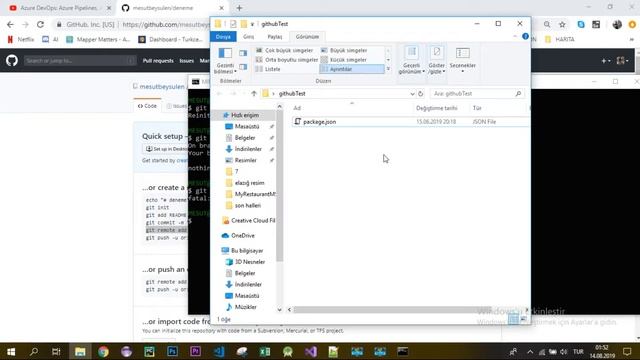Open the Dosya tab in File Explorer
The image size is (640, 360).
223,37
